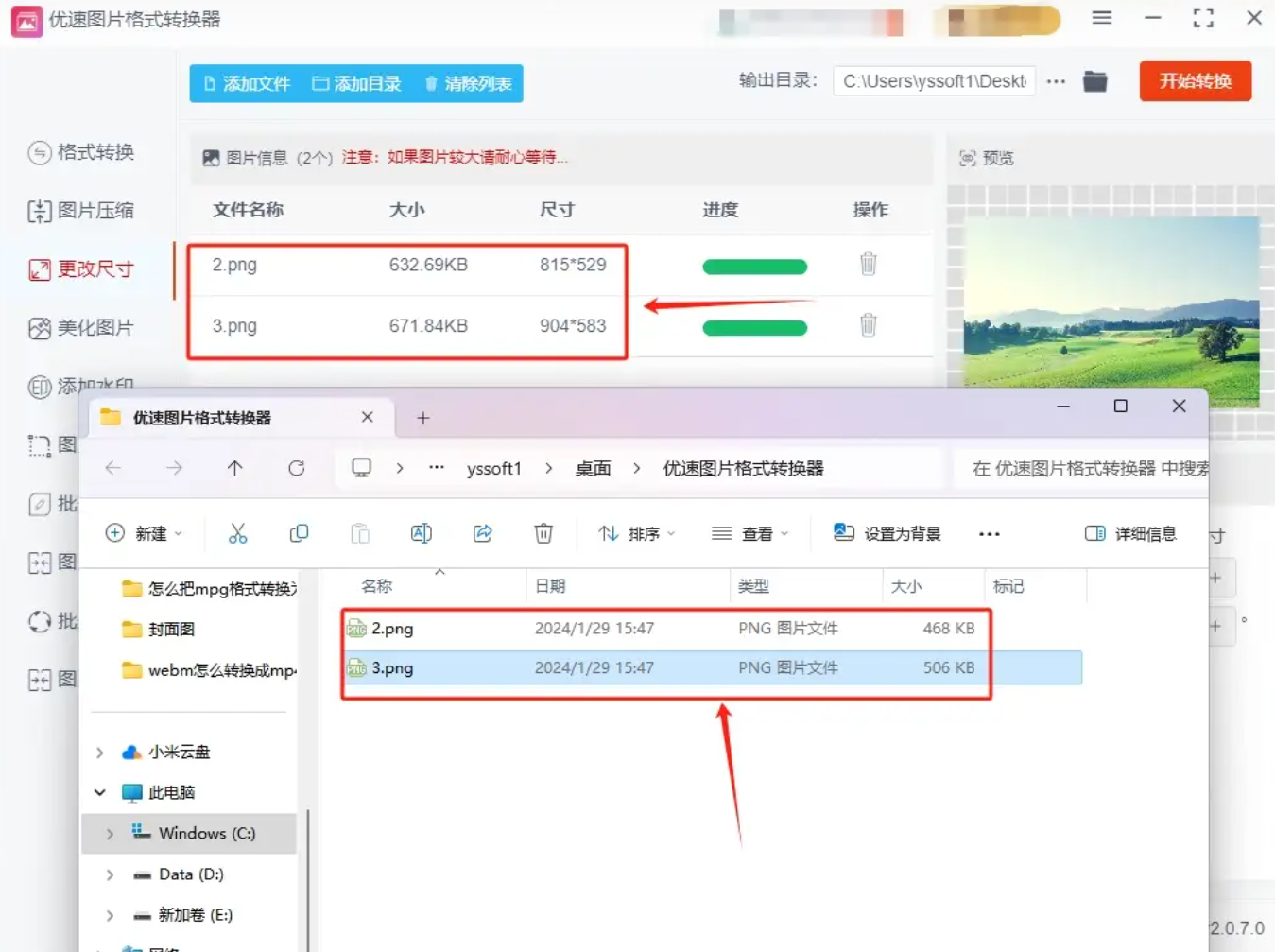Image resolution: width=1275 pixels, height=952 pixels.
Task: Select 2.png row in converter list
Action: click(560, 265)
